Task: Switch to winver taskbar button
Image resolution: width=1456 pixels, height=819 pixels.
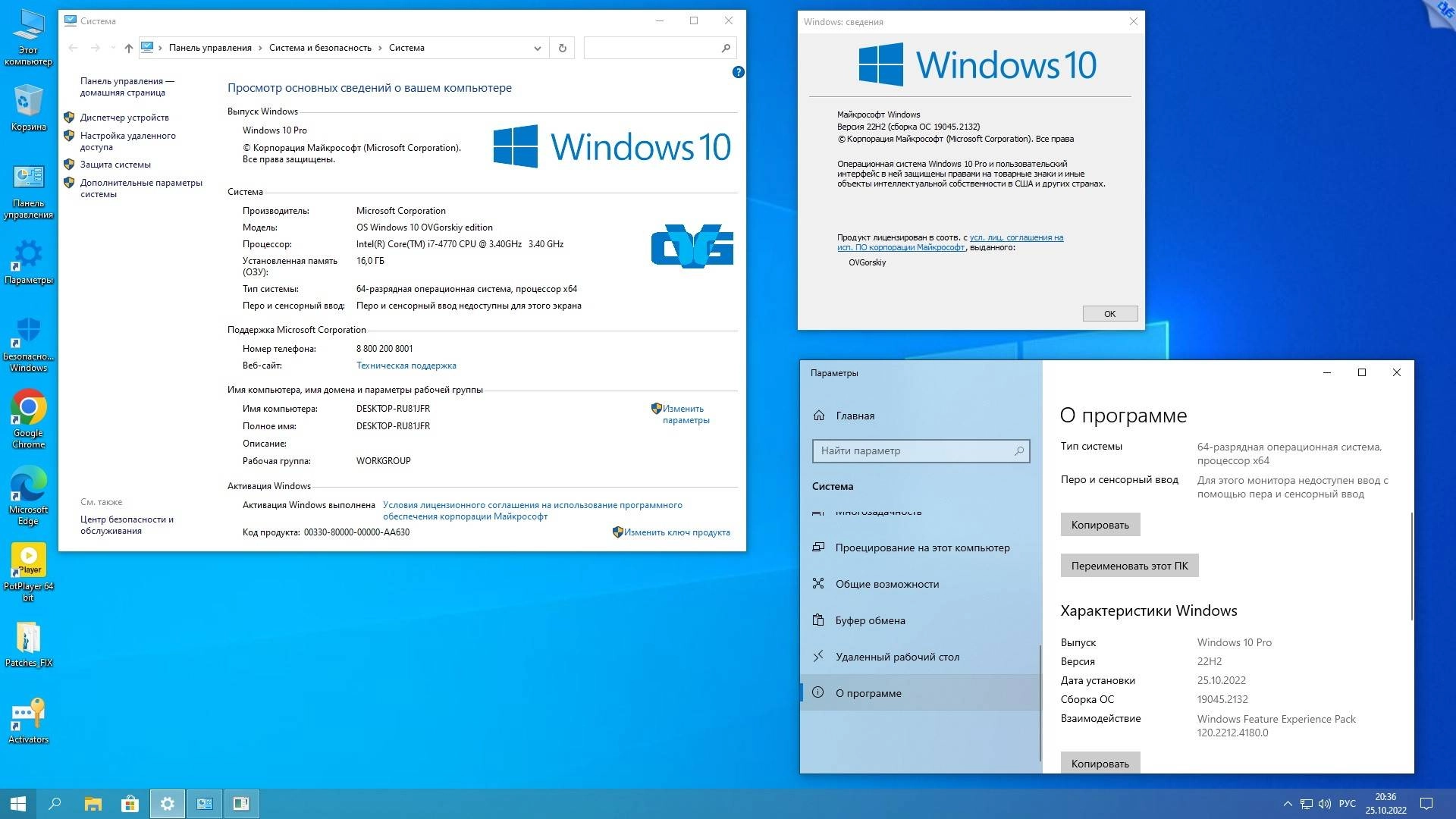Action: click(x=241, y=804)
